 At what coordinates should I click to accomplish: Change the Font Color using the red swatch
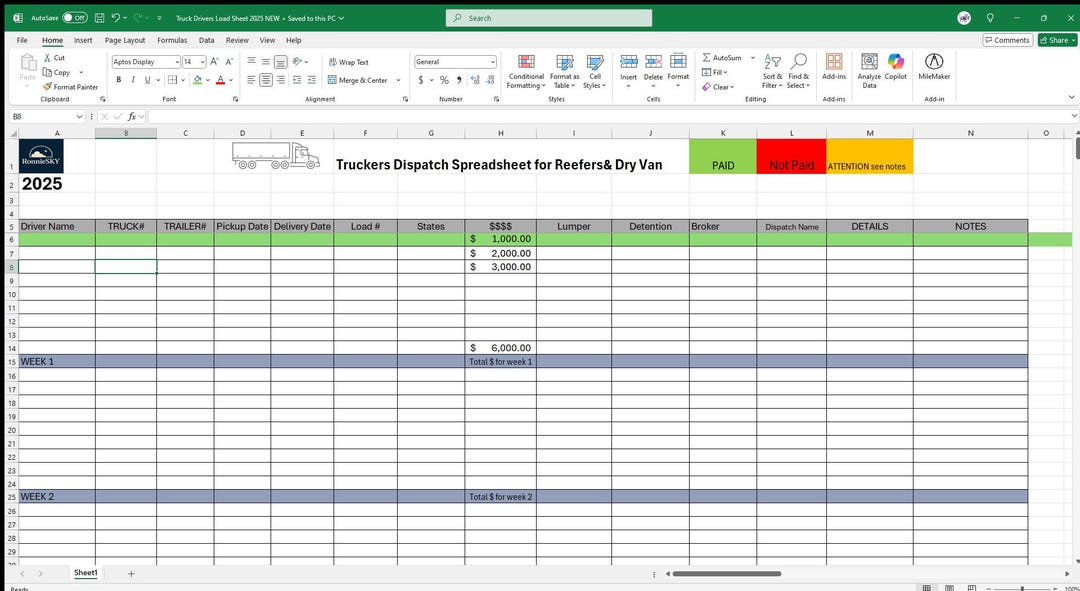(x=220, y=79)
